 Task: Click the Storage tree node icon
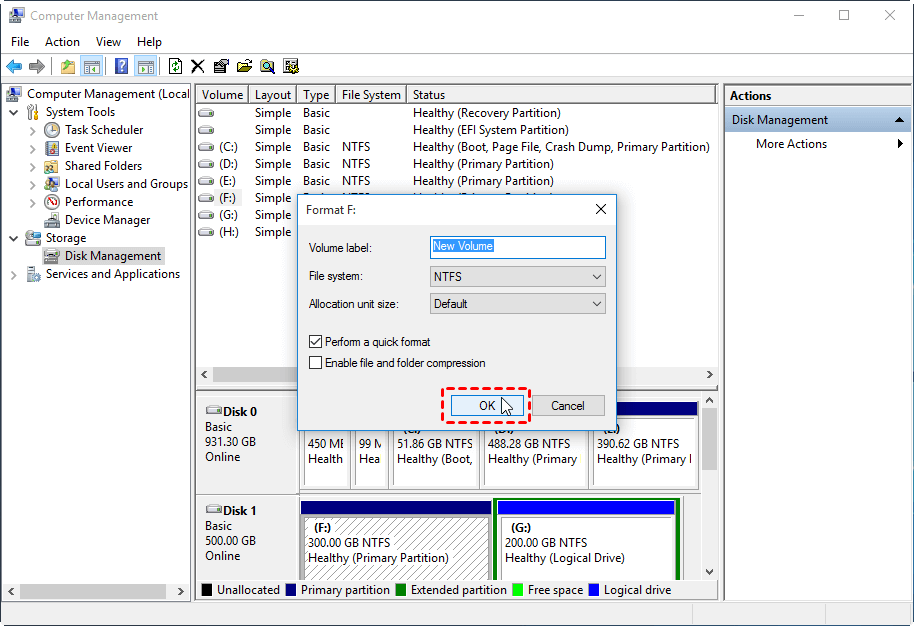[33, 238]
